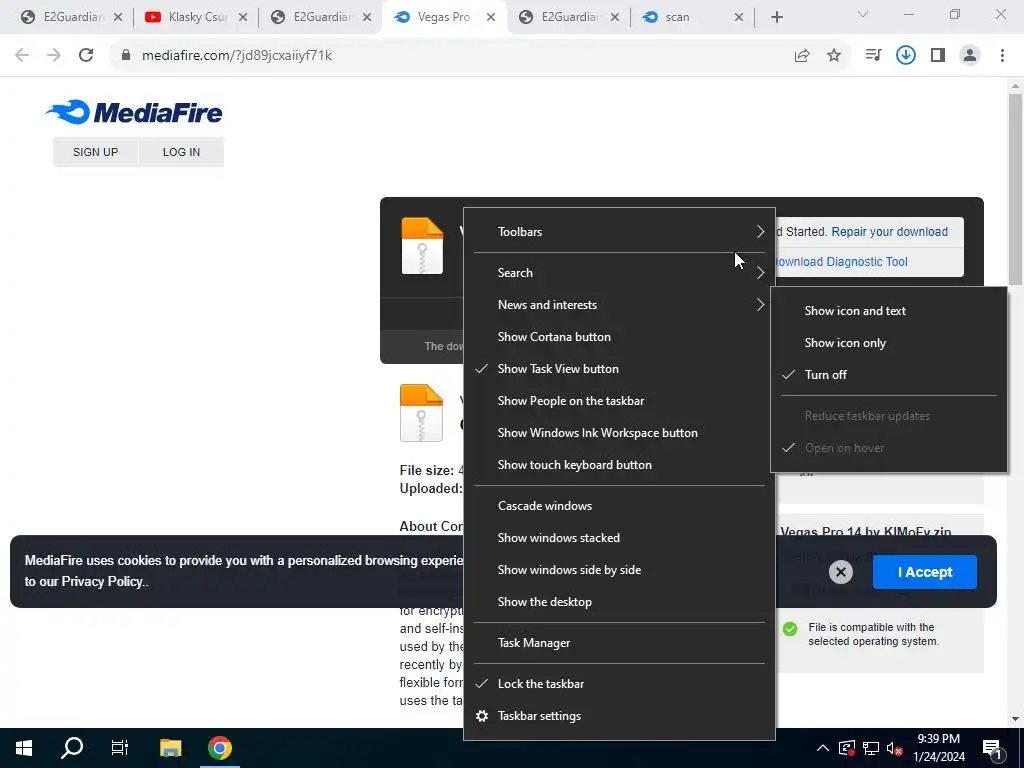1024x768 pixels.
Task: Toggle Show touch keyboard button
Action: 619,465
